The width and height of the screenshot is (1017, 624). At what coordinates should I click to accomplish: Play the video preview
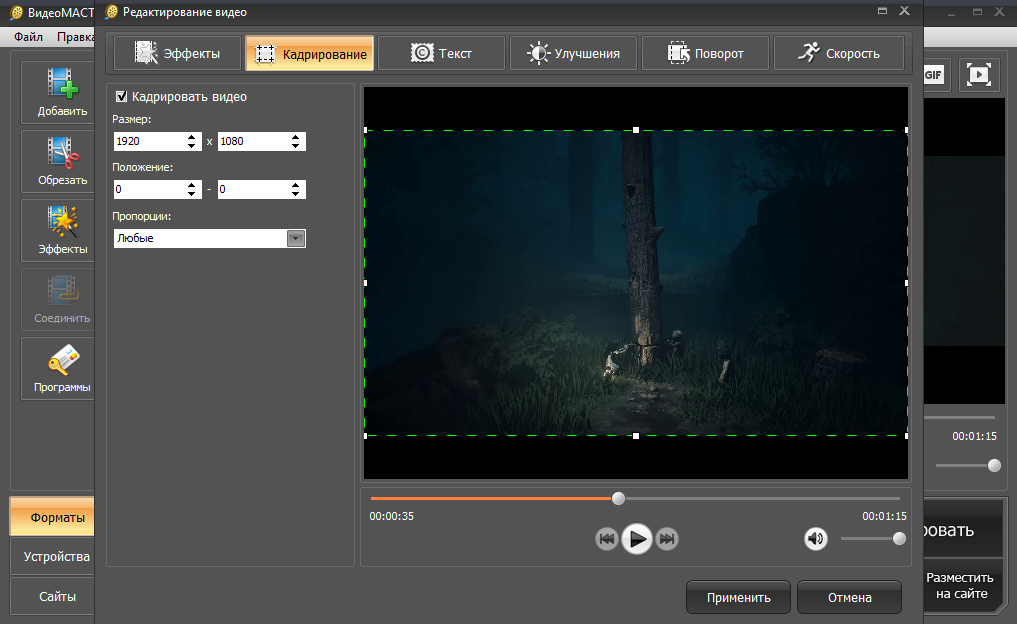pyautogui.click(x=637, y=538)
